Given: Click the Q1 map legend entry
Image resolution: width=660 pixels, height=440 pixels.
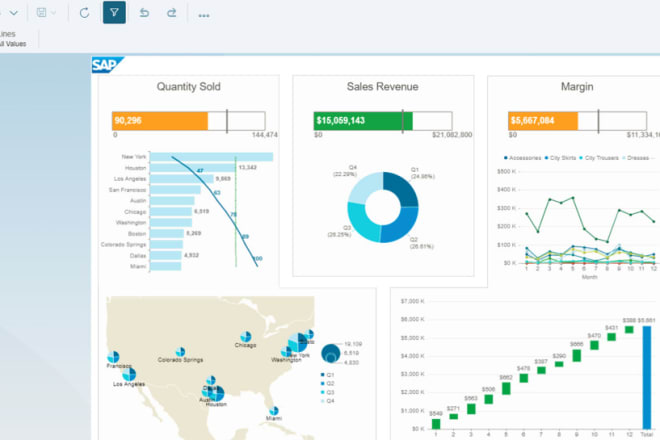Looking at the screenshot, I should click(327, 375).
